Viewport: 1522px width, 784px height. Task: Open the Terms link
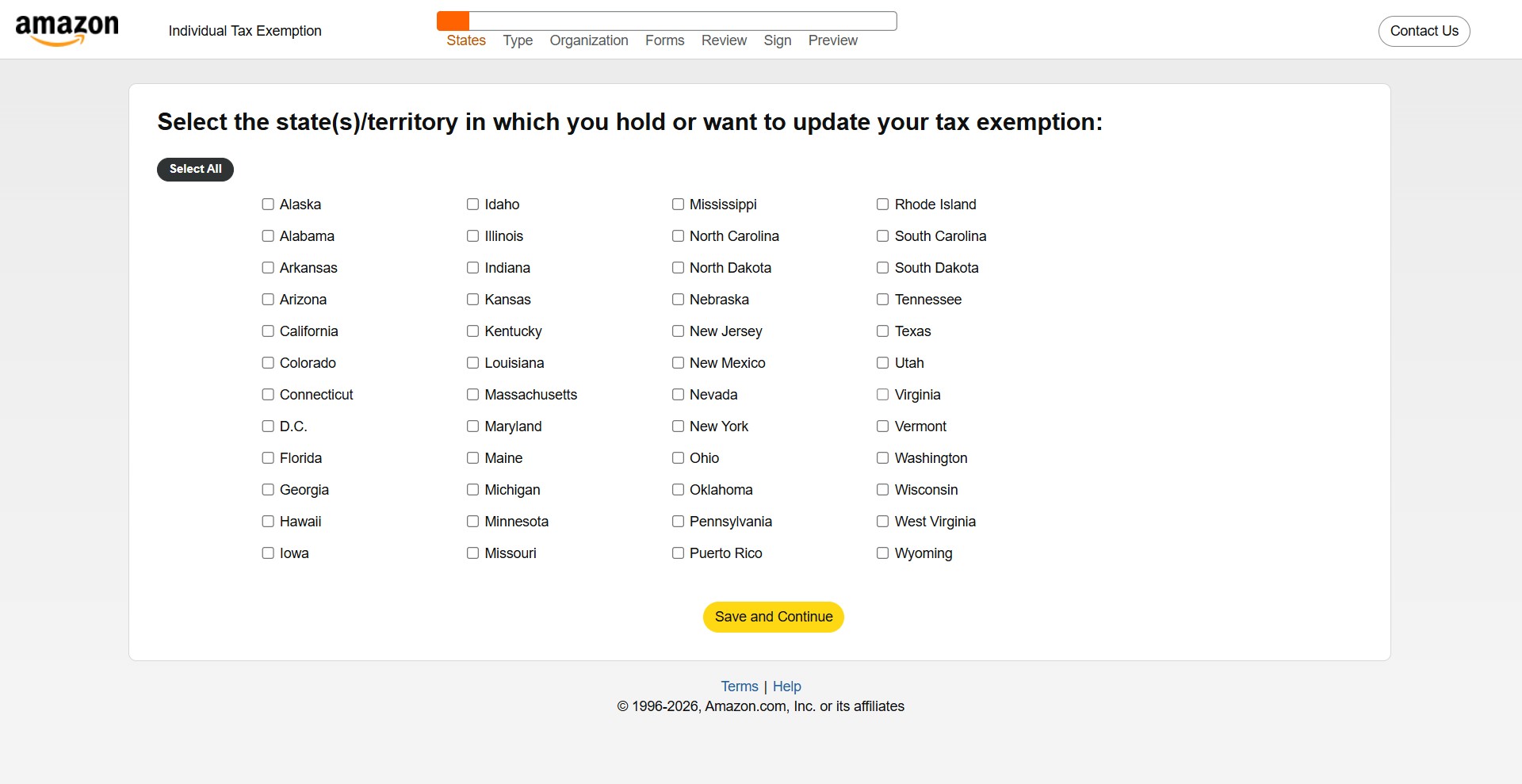click(x=738, y=686)
